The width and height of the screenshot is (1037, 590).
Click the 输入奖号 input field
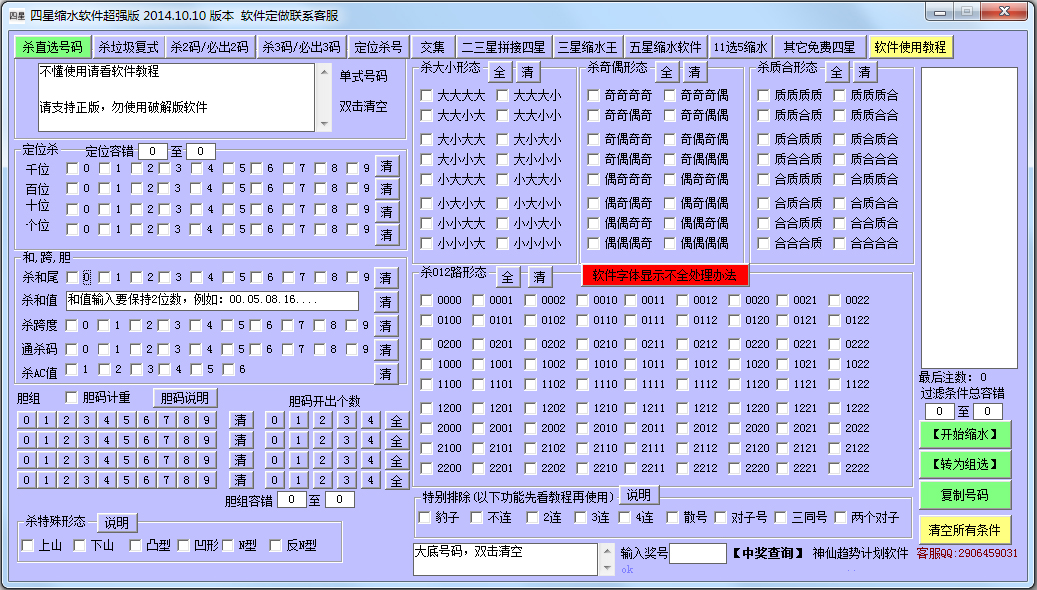coord(697,553)
